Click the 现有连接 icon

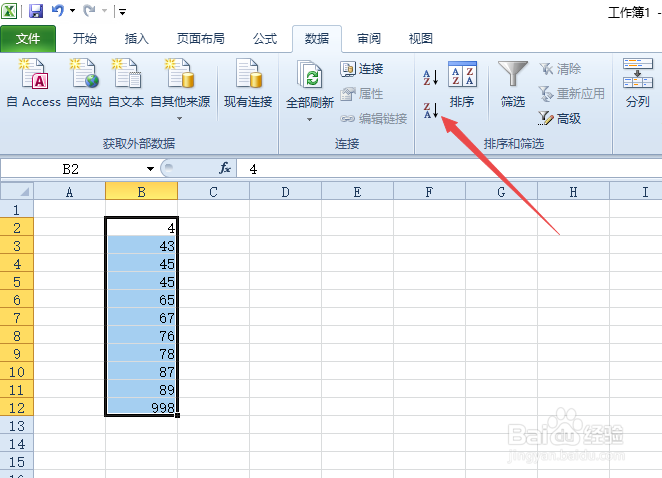pyautogui.click(x=248, y=84)
